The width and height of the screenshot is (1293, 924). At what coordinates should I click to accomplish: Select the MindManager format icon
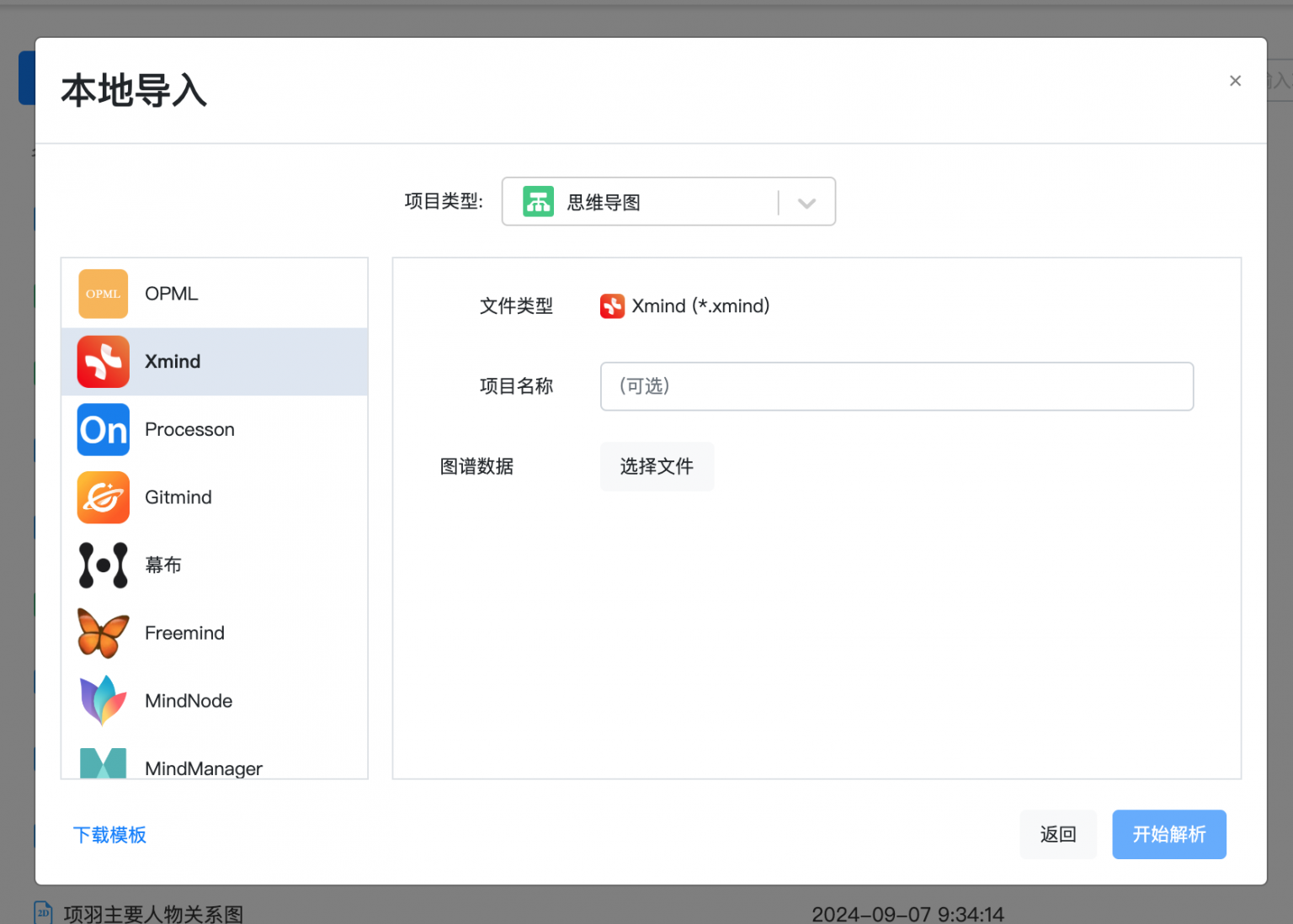coord(103,764)
